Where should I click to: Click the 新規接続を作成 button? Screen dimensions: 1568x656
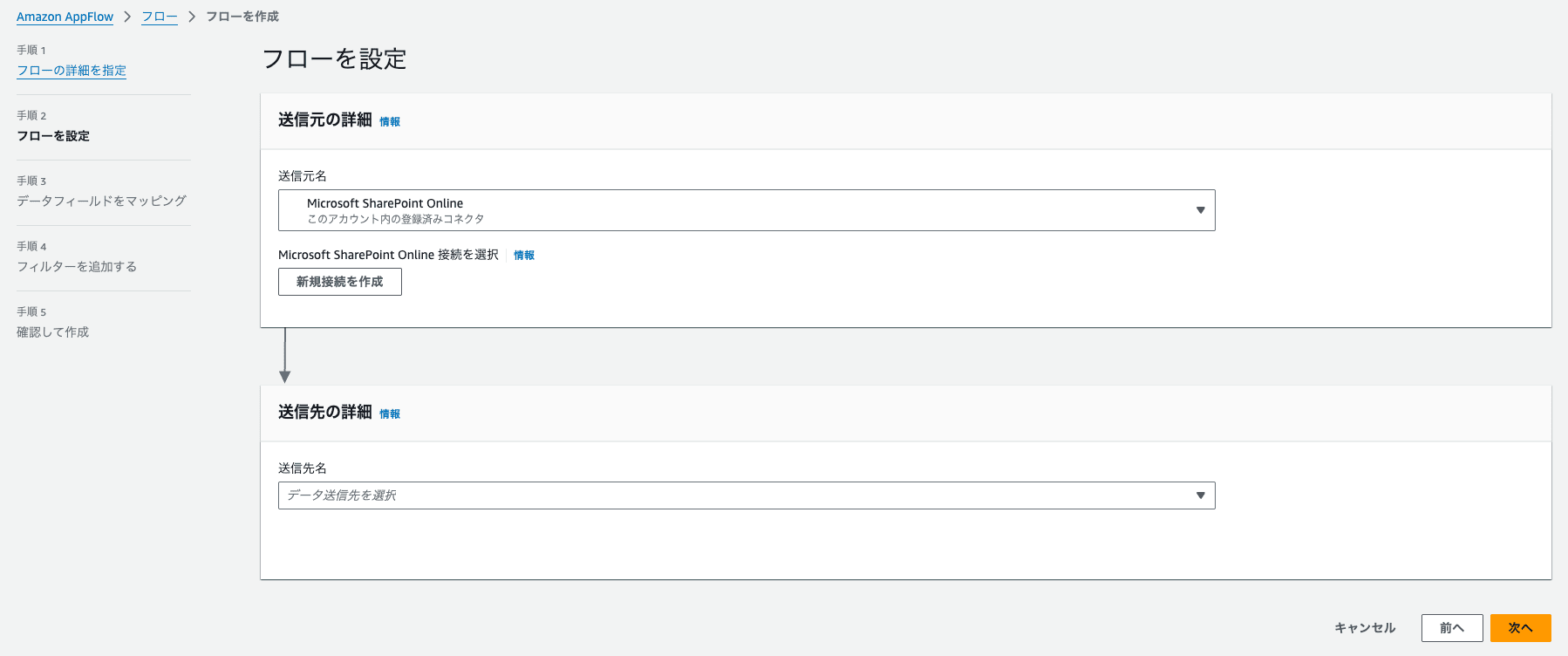point(340,282)
